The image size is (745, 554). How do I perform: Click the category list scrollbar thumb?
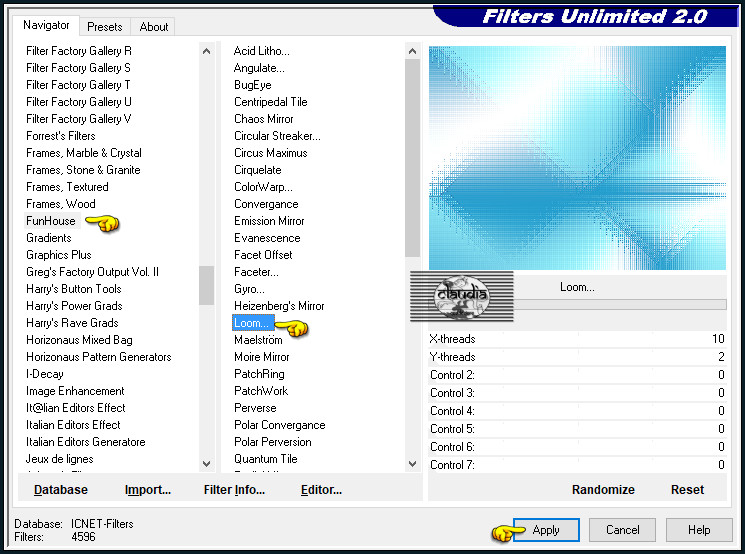pos(206,285)
